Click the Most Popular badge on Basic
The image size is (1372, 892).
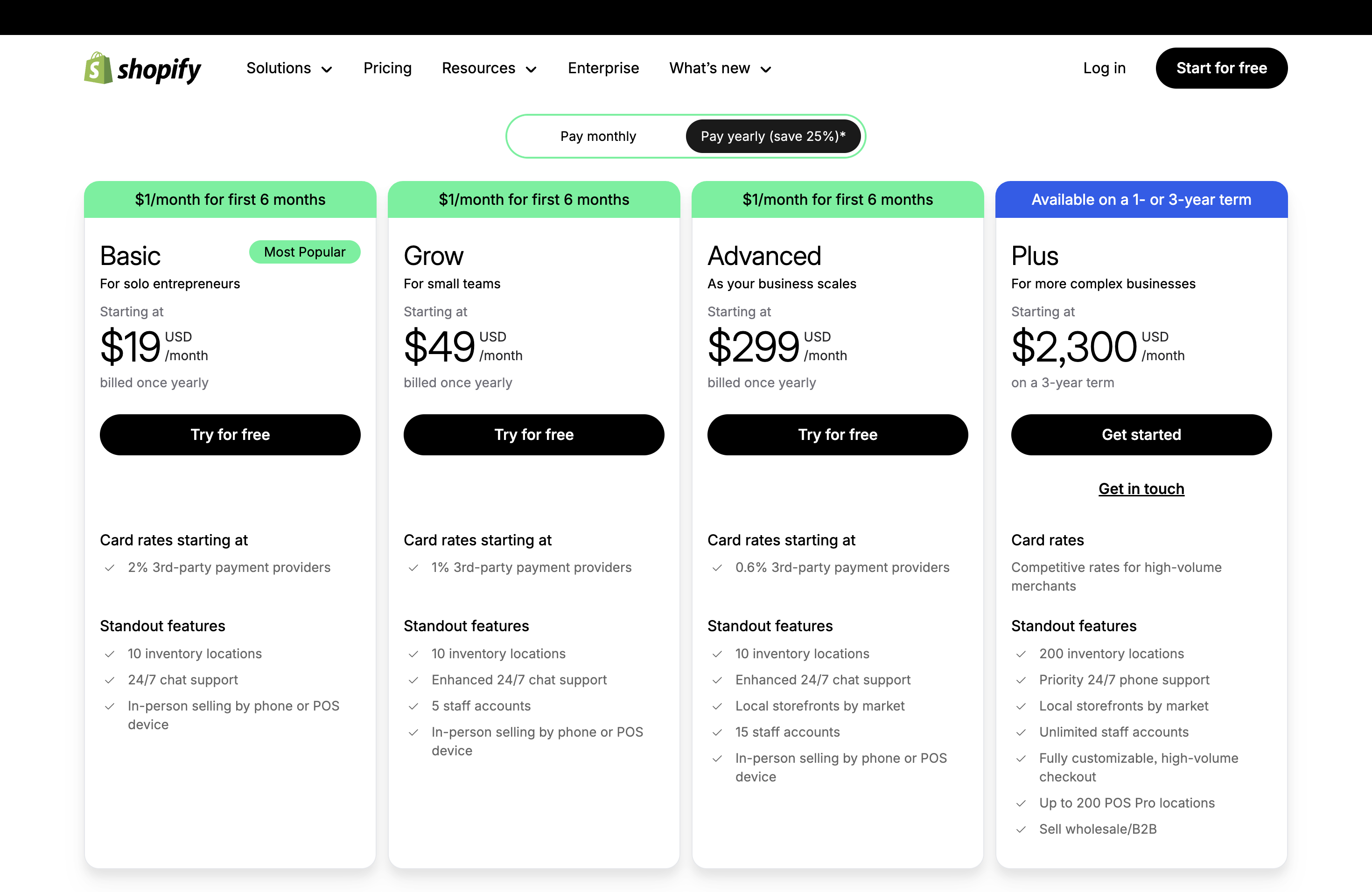point(304,252)
